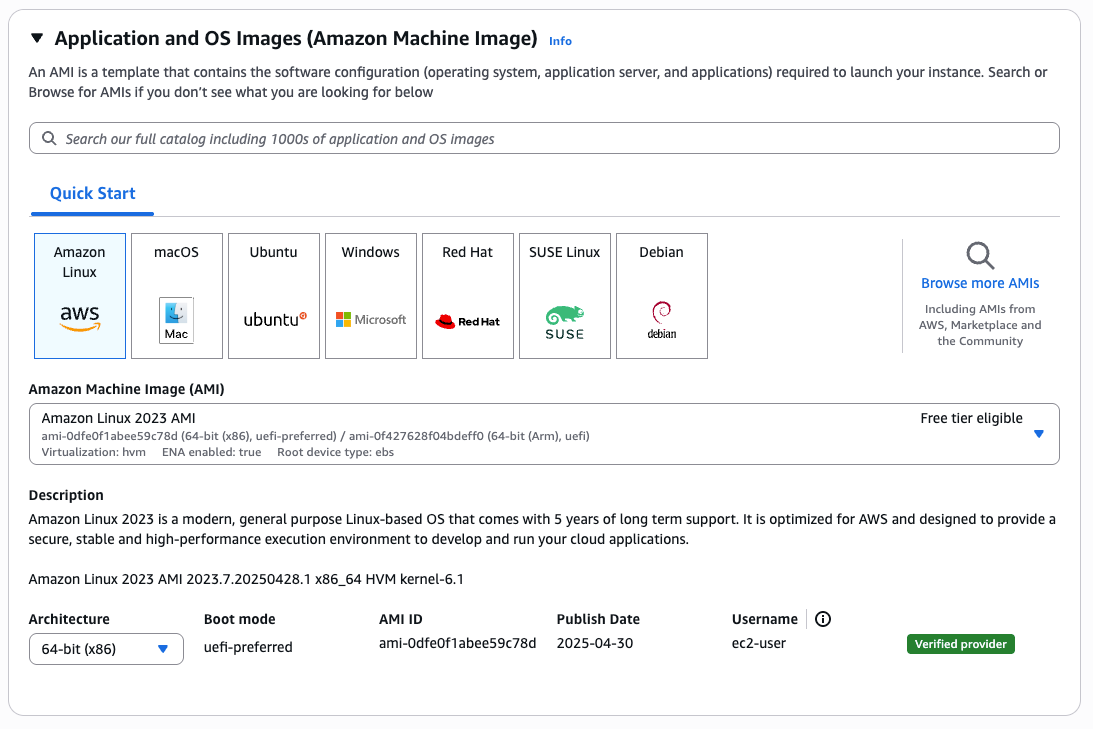The height and width of the screenshot is (729, 1093).
Task: Click the Boot mode label
Action: [240, 619]
